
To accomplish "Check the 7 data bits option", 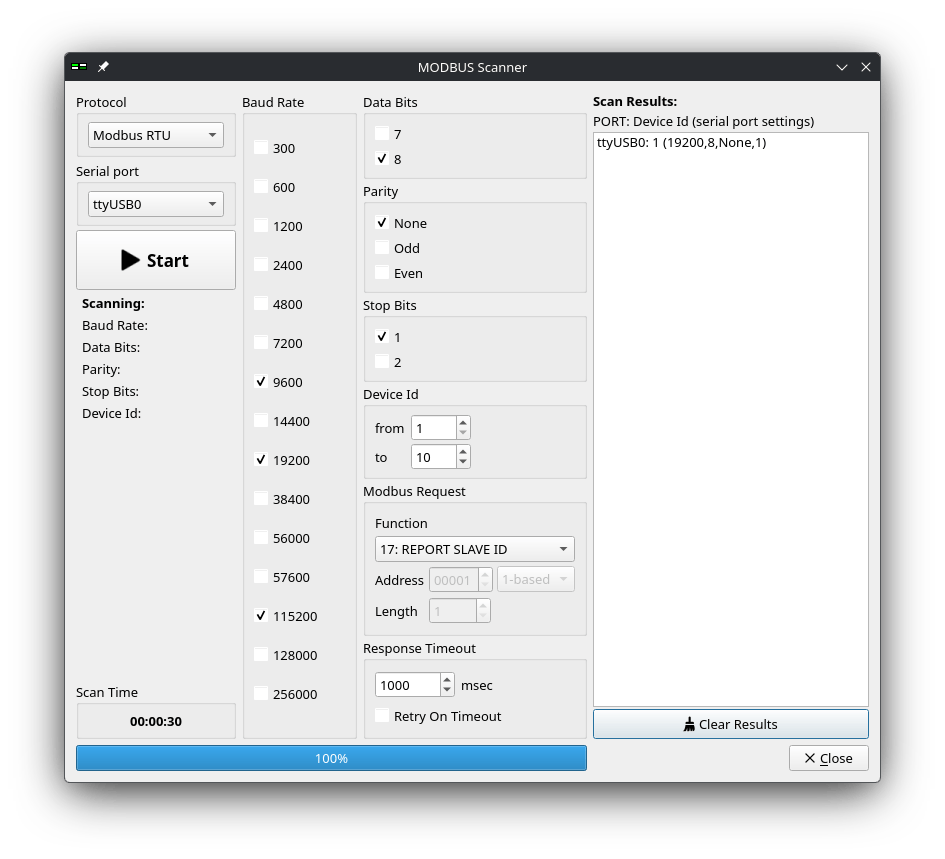I will click(382, 133).
